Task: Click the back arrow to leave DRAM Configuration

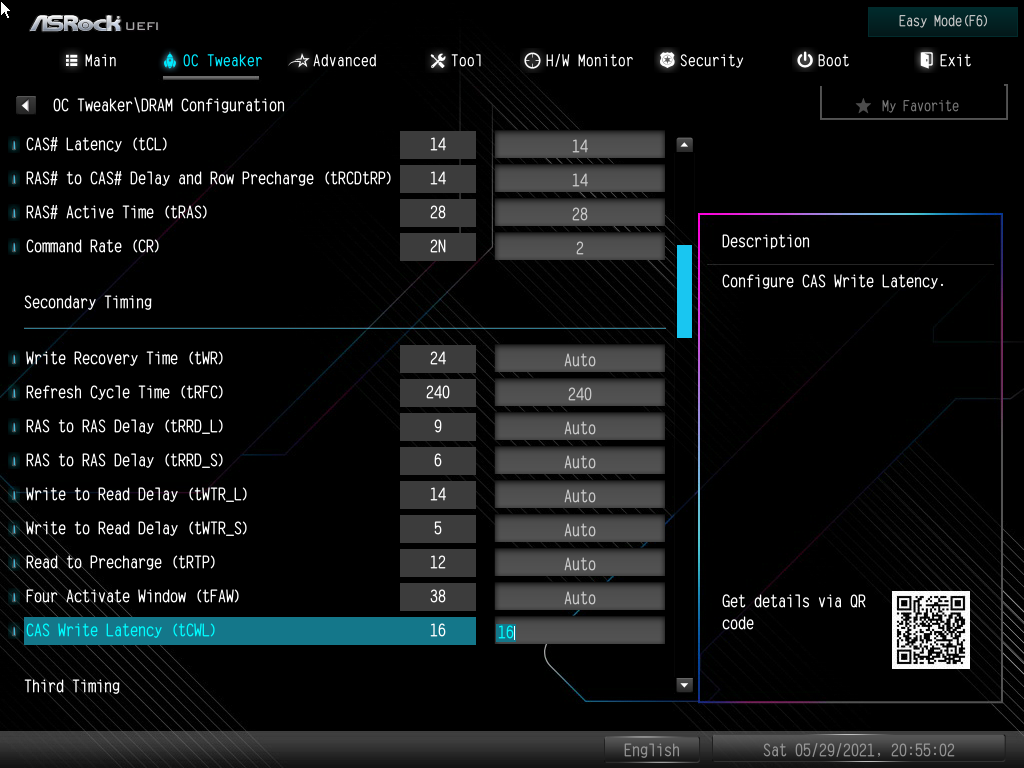Action: (25, 104)
